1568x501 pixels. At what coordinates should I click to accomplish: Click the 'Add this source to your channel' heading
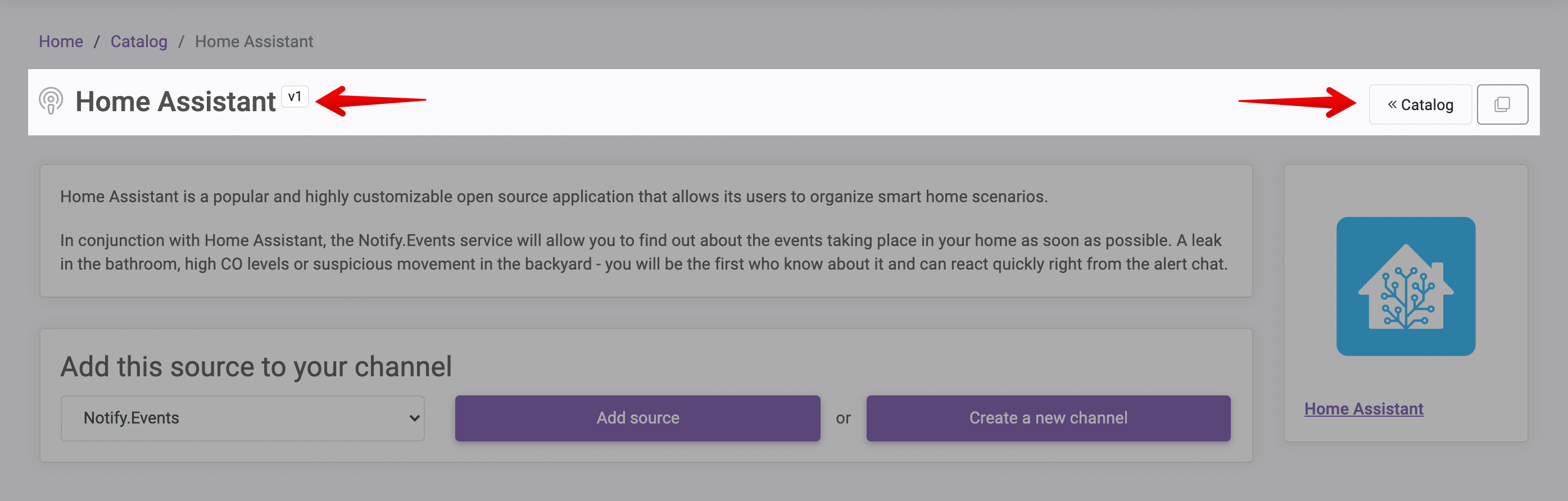[x=256, y=367]
